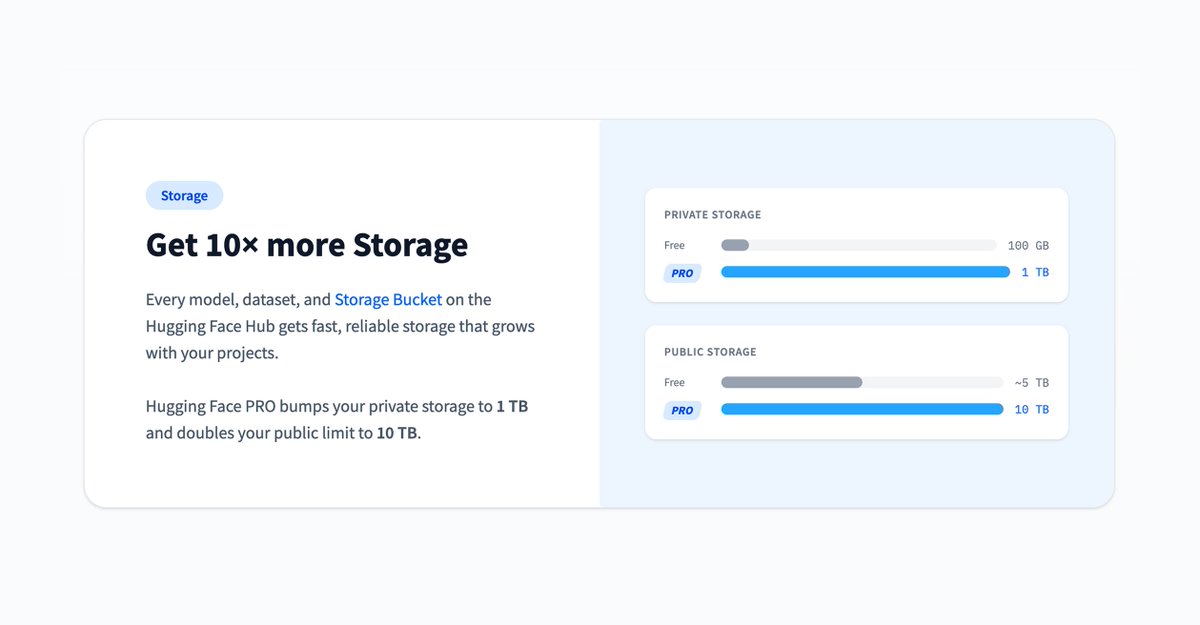Click the PRO public storage bar
The width and height of the screenshot is (1200, 625).
[862, 409]
